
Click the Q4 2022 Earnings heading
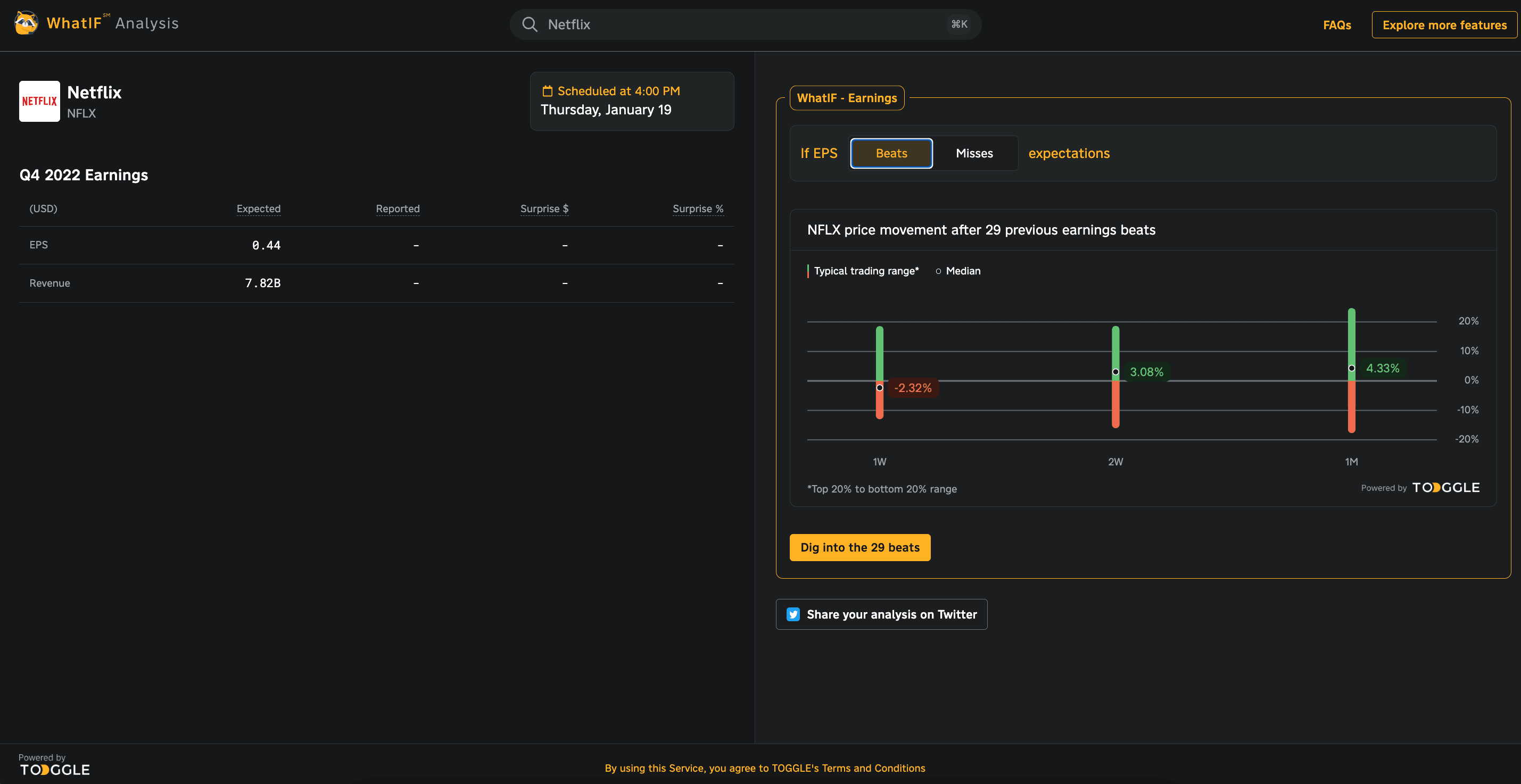[x=84, y=175]
